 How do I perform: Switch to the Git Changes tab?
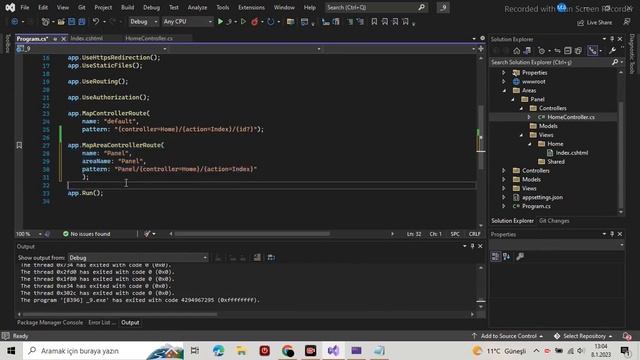pos(554,221)
